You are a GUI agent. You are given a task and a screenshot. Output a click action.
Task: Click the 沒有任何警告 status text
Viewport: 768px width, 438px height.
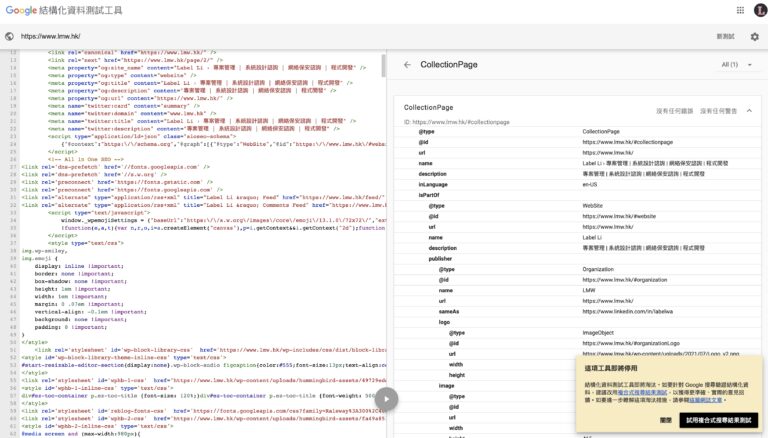(x=718, y=111)
